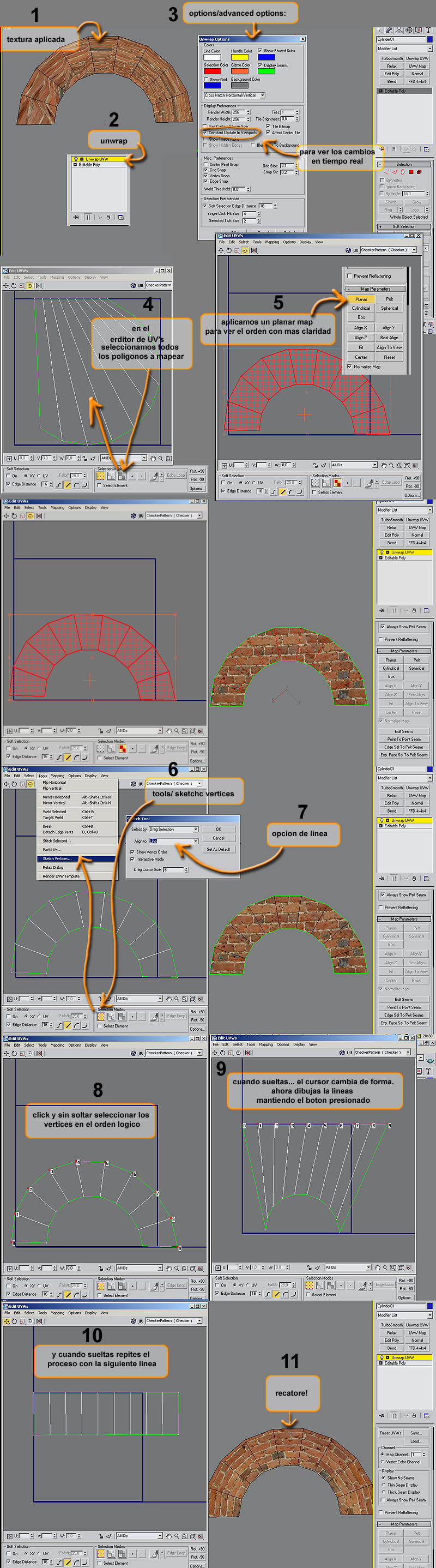Toggle Show Shared Subs in Unwrap Options
The width and height of the screenshot is (436, 1568).
coord(261,51)
